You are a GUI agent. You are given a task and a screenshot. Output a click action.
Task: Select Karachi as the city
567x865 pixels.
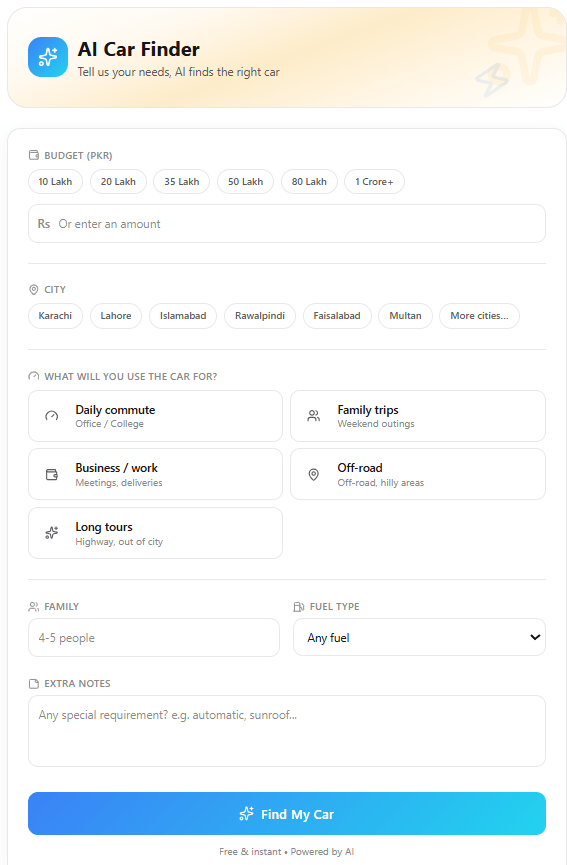point(55,316)
